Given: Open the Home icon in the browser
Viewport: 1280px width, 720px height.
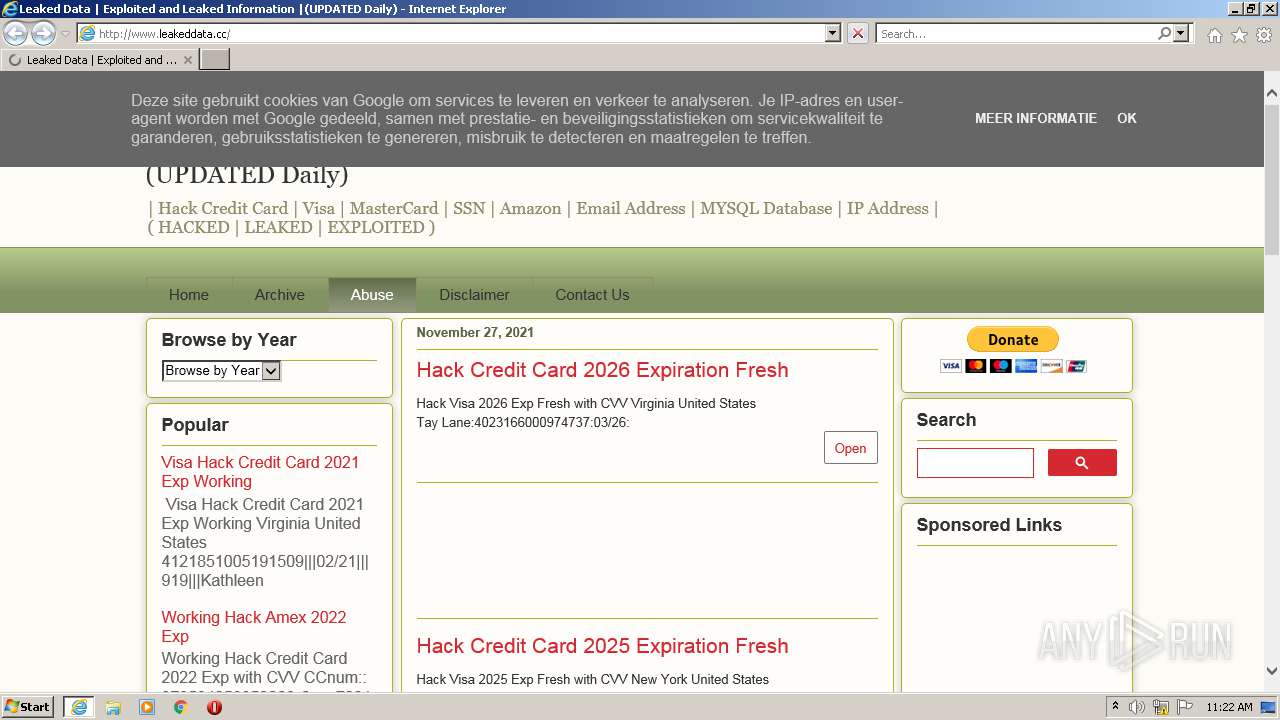Looking at the screenshot, I should tap(1214, 35).
